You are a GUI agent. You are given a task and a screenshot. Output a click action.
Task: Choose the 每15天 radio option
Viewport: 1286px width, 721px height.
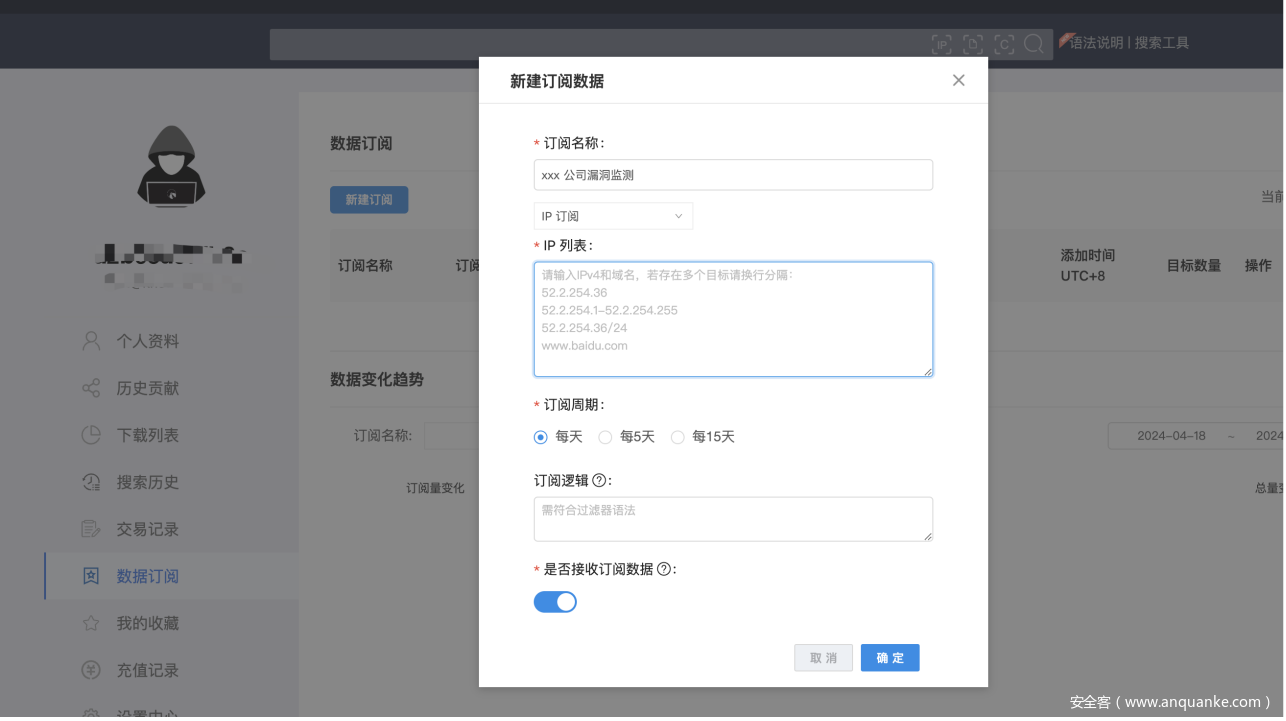pos(677,437)
